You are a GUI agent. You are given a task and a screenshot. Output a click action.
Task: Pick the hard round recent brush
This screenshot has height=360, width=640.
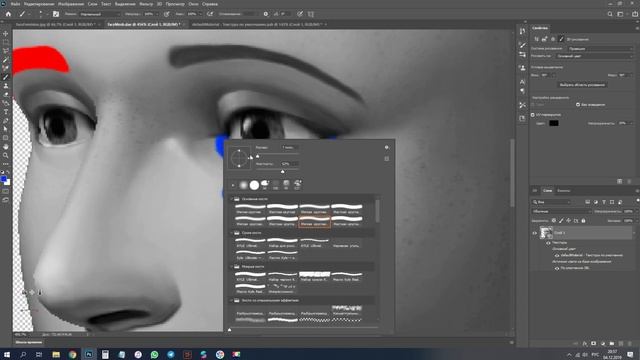pyautogui.click(x=254, y=185)
